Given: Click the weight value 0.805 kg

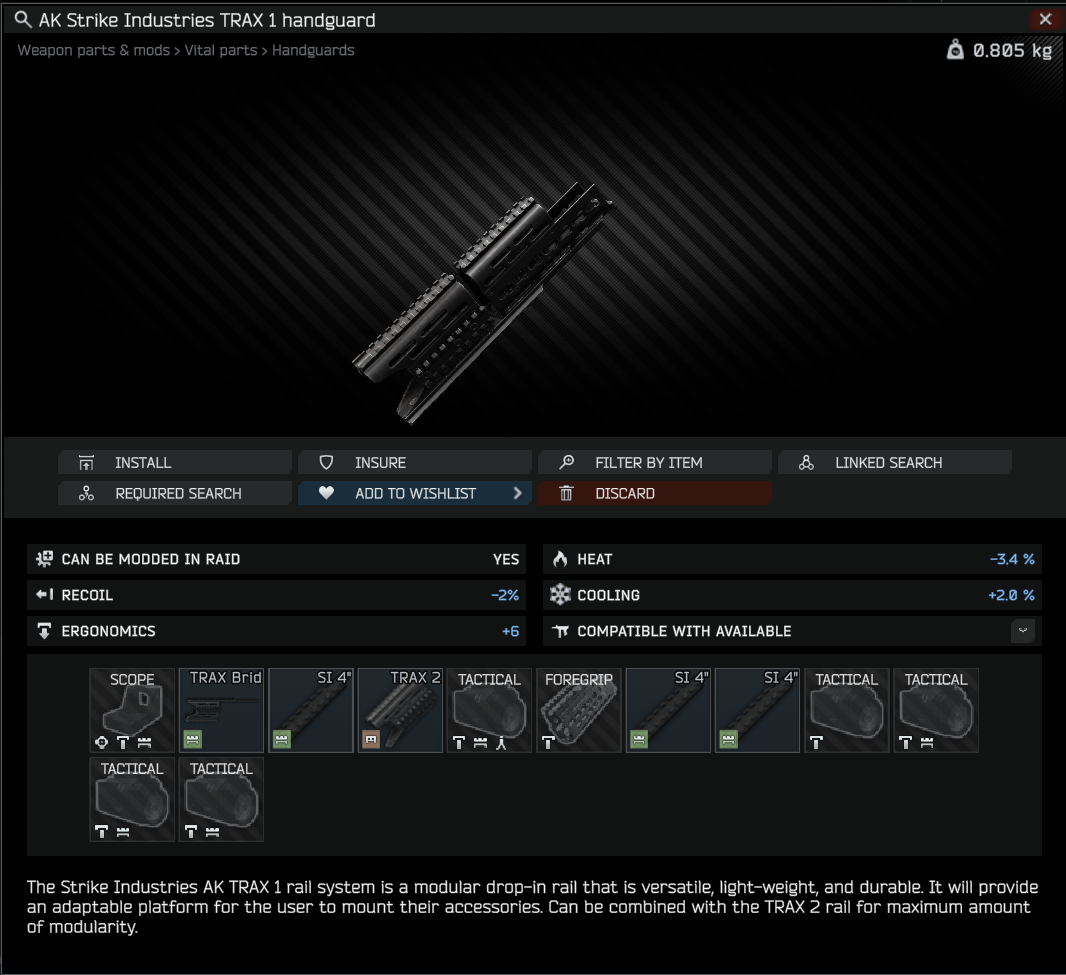Looking at the screenshot, I should [1012, 50].
